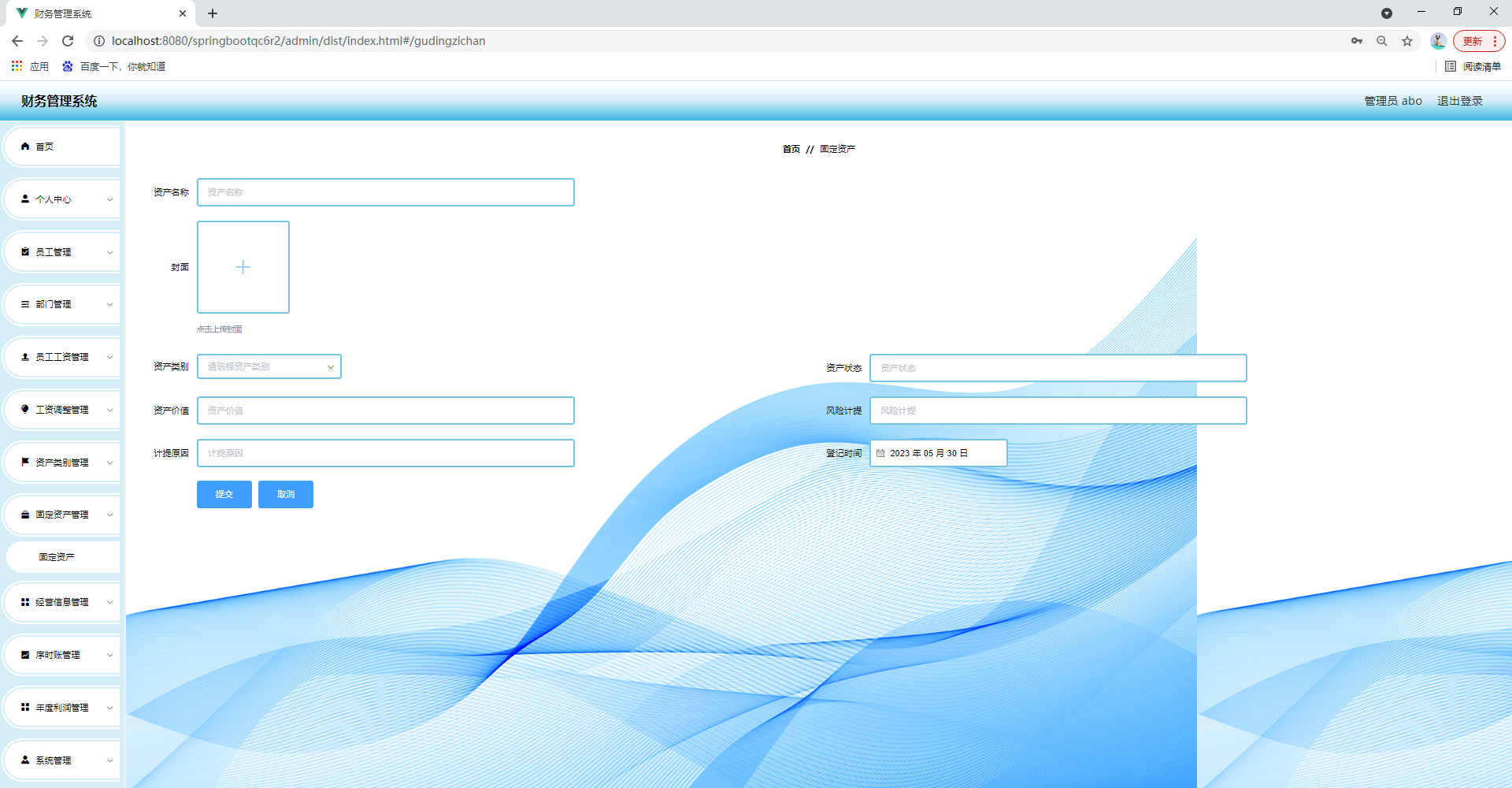Open new browser tab with plus icon
Viewport: 1512px width, 788px height.
(x=213, y=13)
